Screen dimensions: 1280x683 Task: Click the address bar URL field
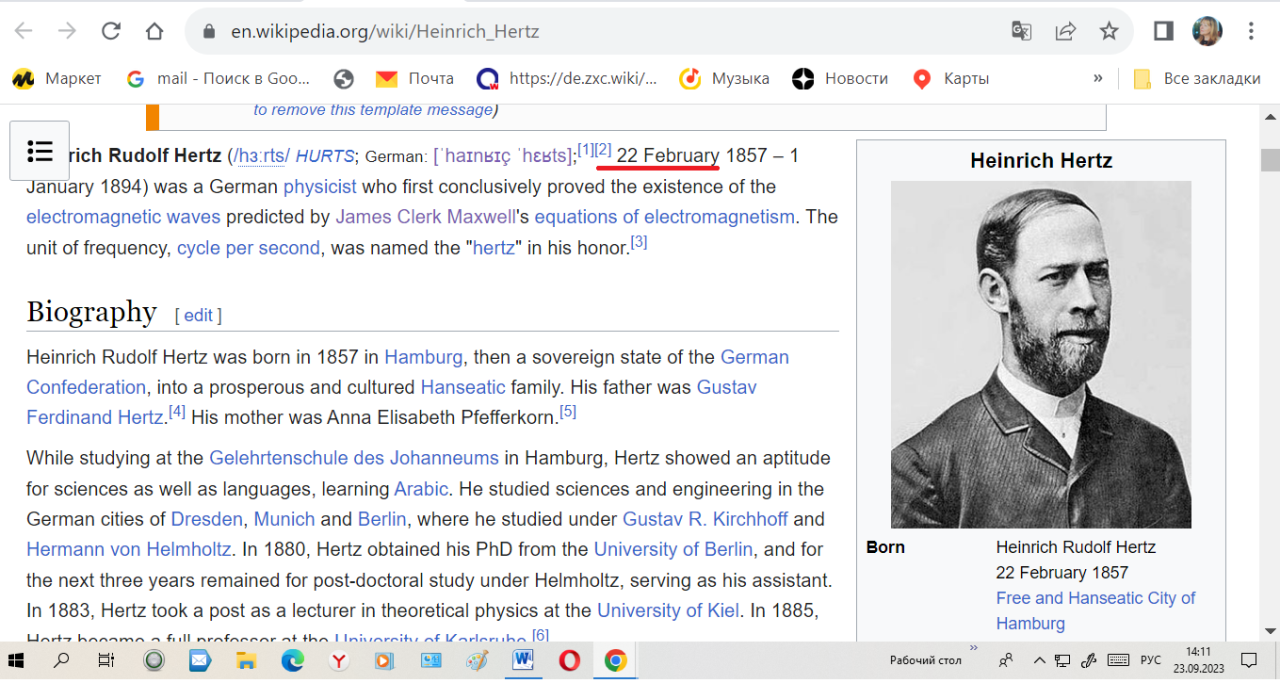point(600,31)
